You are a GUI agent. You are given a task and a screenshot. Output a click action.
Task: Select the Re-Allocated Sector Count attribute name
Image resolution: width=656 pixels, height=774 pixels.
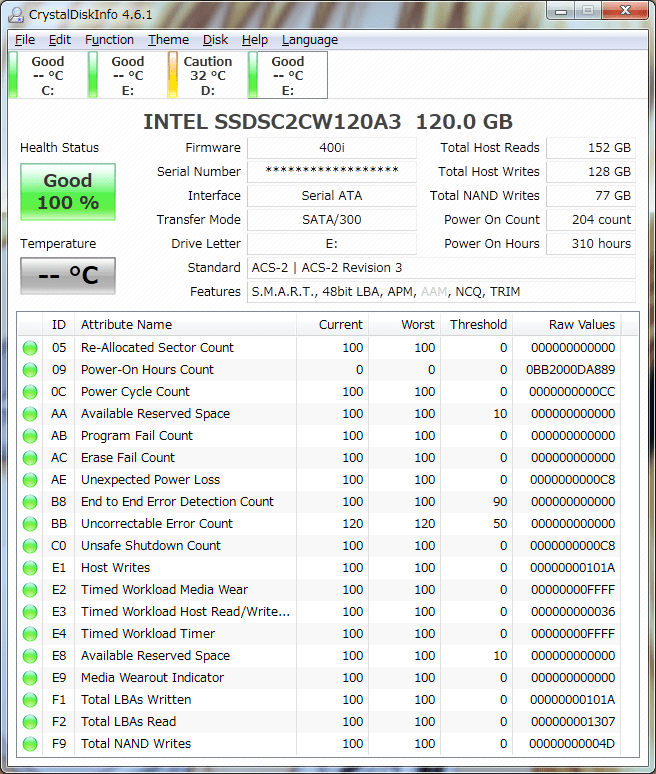click(157, 348)
